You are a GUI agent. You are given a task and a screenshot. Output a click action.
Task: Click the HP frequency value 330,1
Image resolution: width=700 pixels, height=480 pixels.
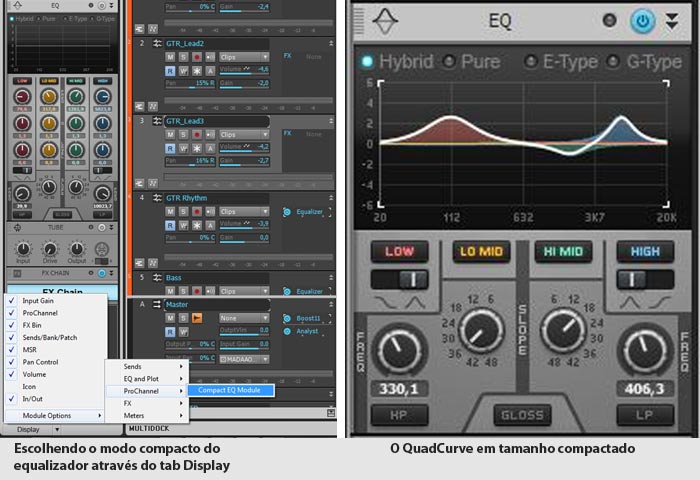click(399, 389)
